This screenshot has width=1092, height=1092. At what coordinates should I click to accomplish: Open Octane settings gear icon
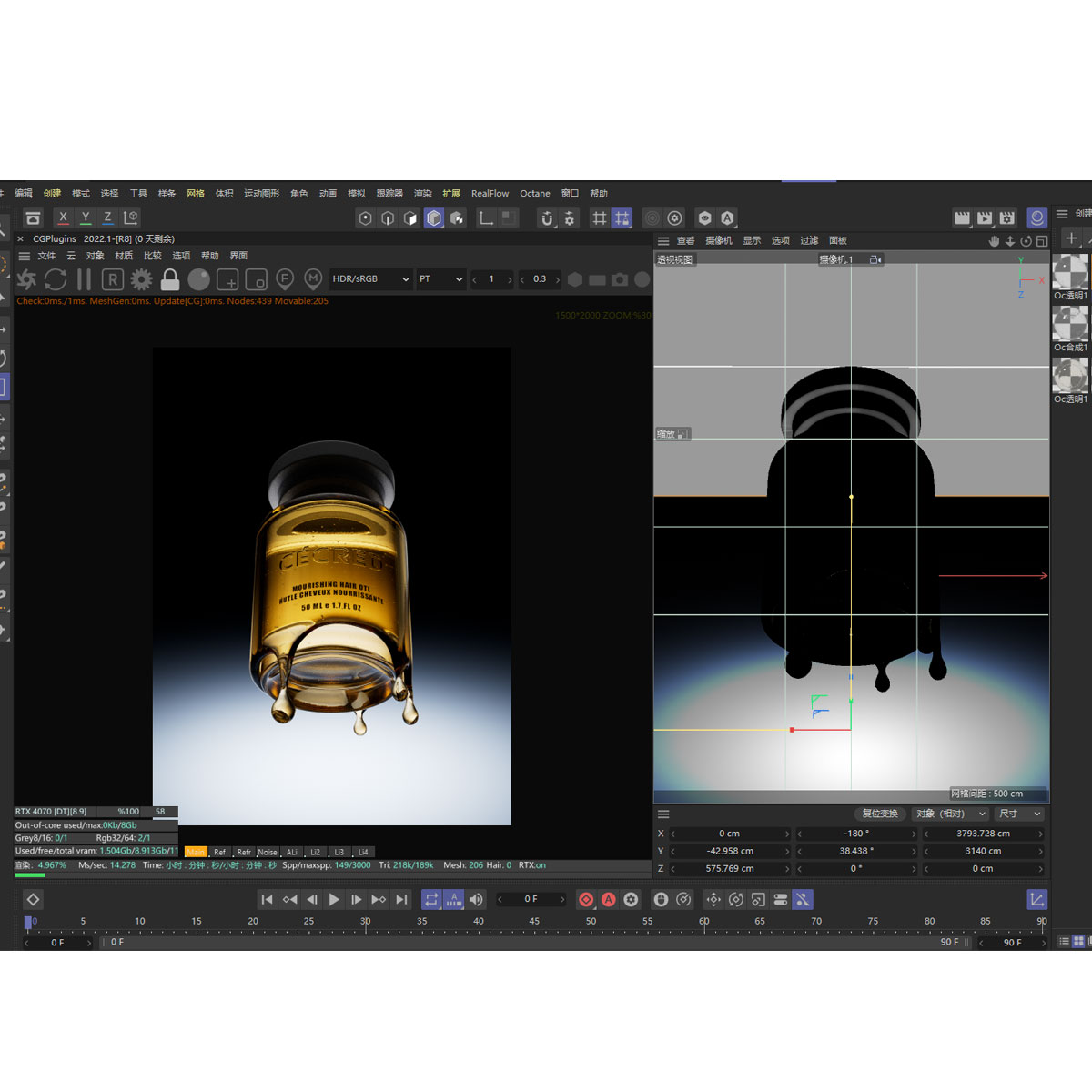pyautogui.click(x=141, y=279)
